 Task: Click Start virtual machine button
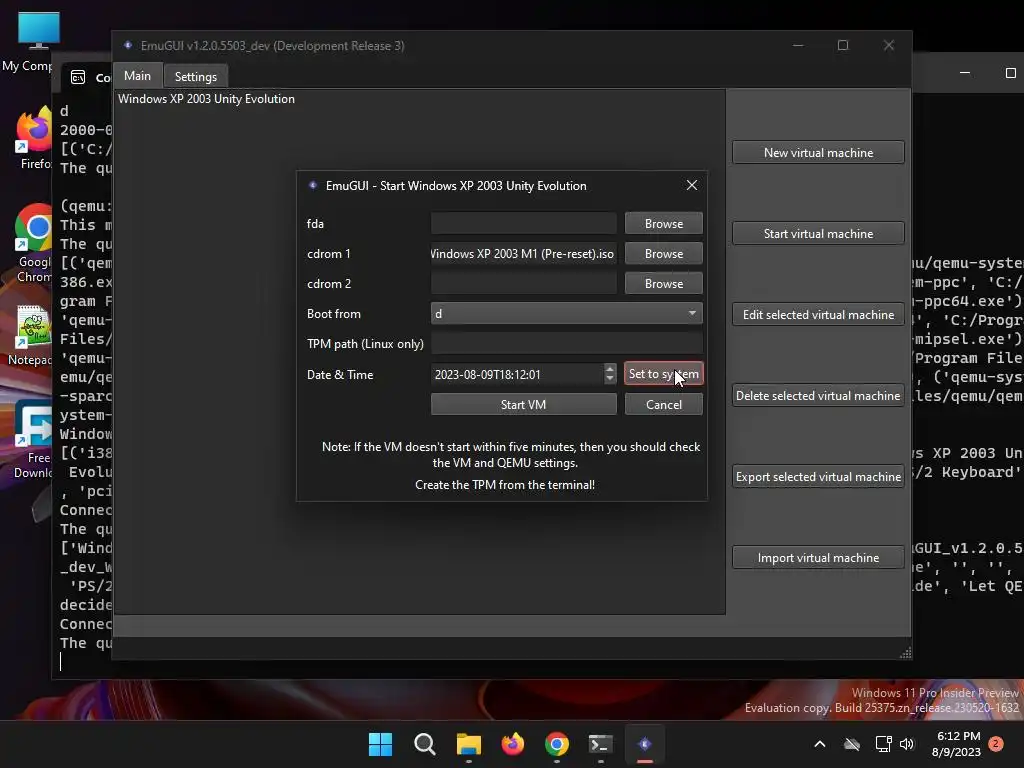[x=818, y=233]
